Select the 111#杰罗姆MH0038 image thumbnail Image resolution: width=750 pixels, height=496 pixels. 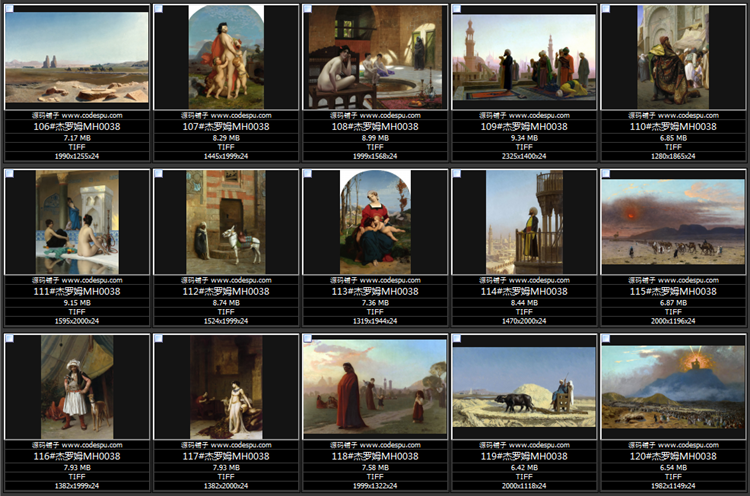tap(77, 222)
